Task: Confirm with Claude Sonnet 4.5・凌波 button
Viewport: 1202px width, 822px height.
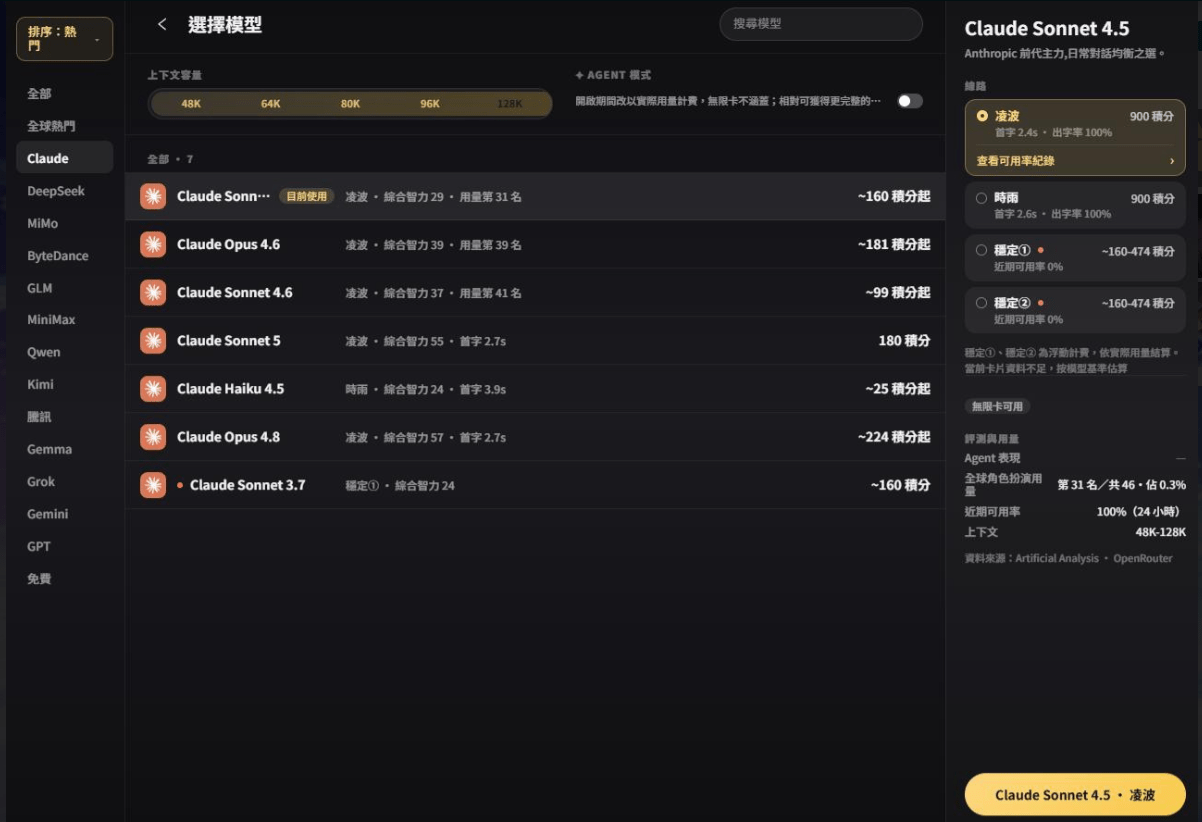Action: coord(1075,795)
